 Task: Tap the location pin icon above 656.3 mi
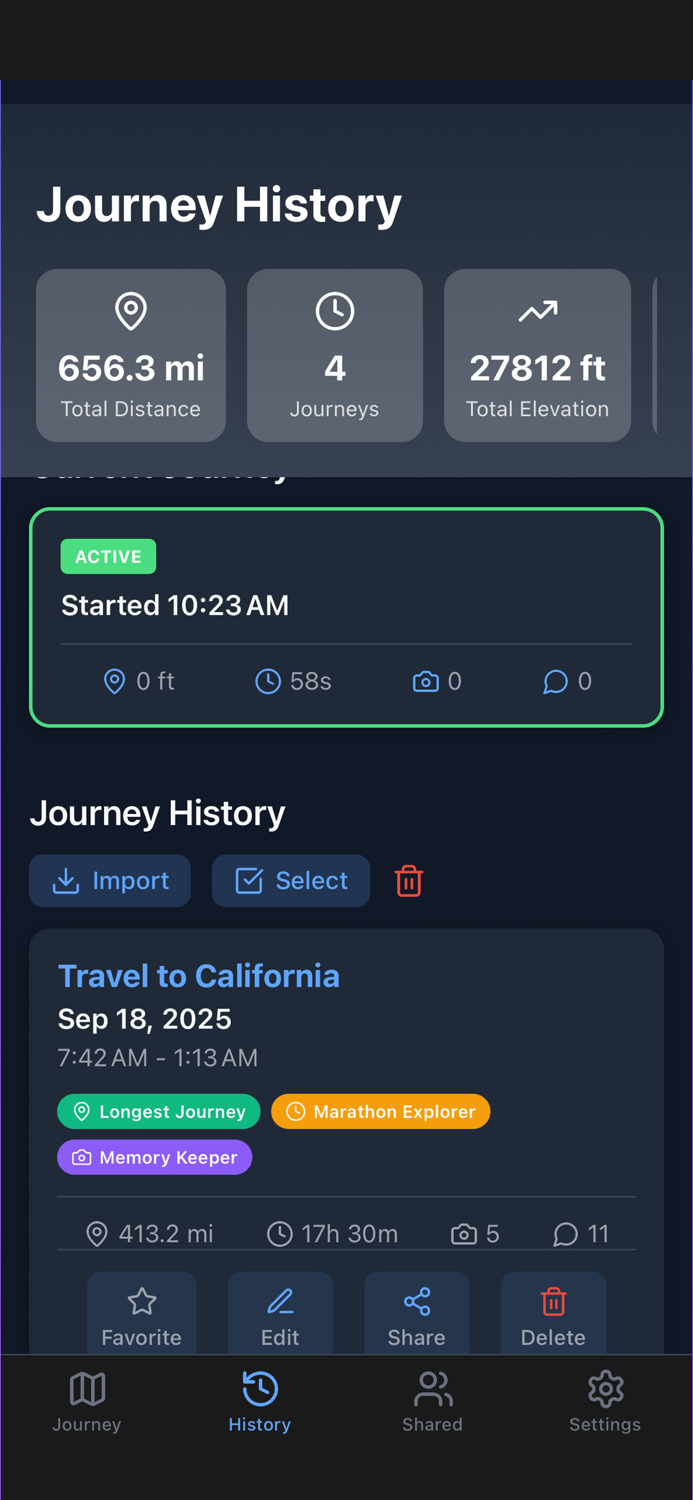coord(130,311)
